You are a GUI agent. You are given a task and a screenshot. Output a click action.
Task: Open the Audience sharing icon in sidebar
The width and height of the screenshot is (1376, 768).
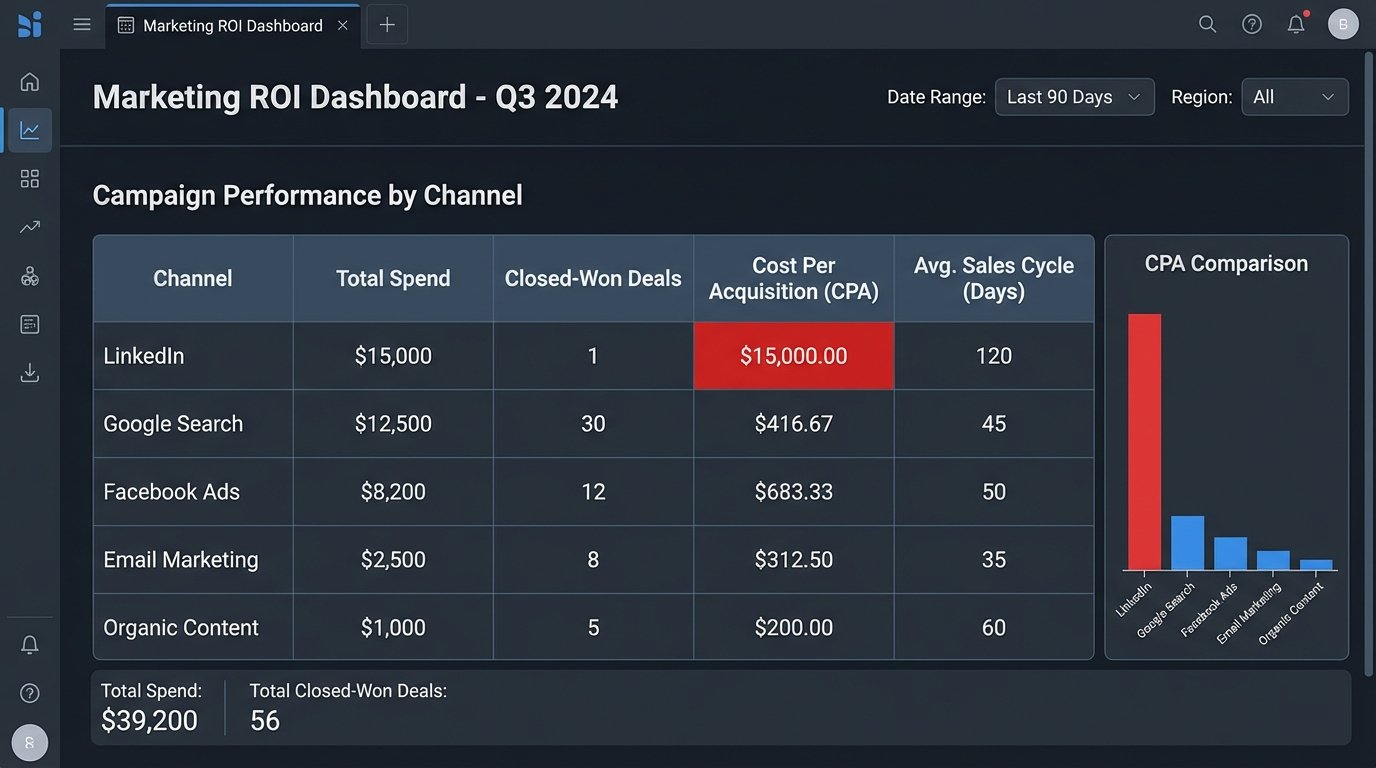click(x=29, y=275)
